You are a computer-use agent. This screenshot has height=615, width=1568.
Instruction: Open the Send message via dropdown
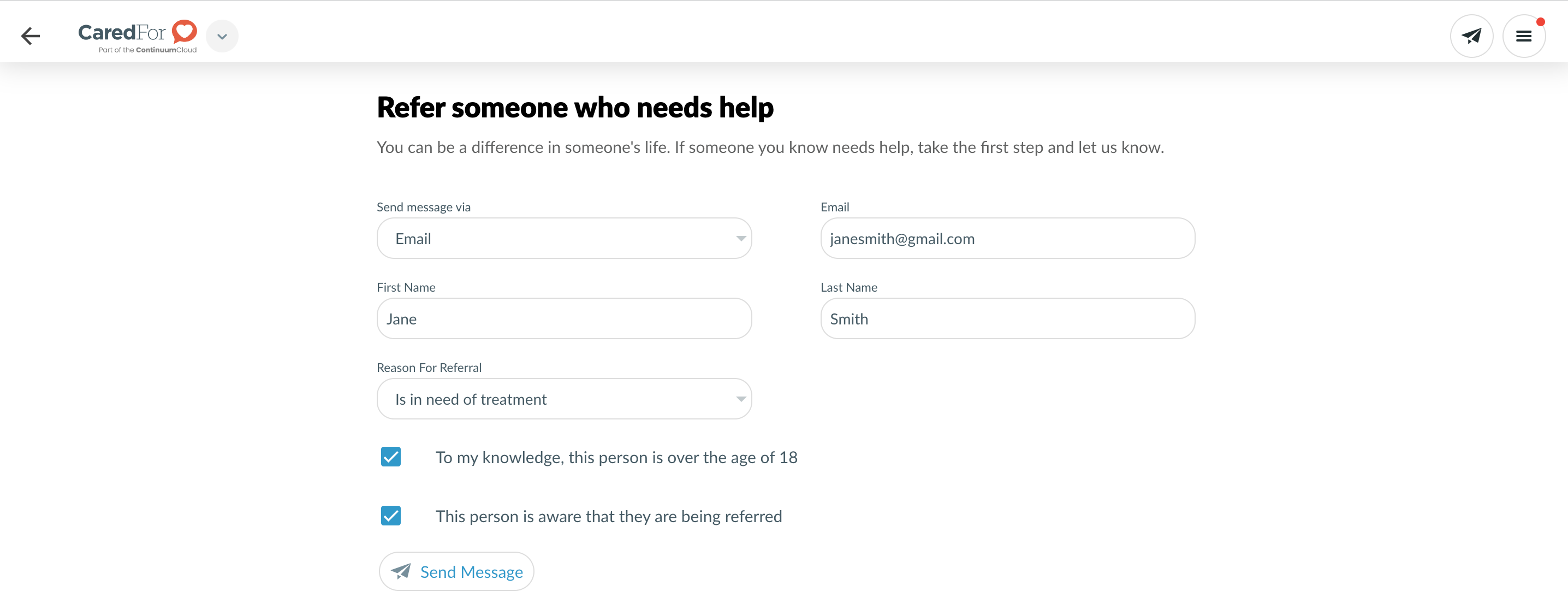563,239
